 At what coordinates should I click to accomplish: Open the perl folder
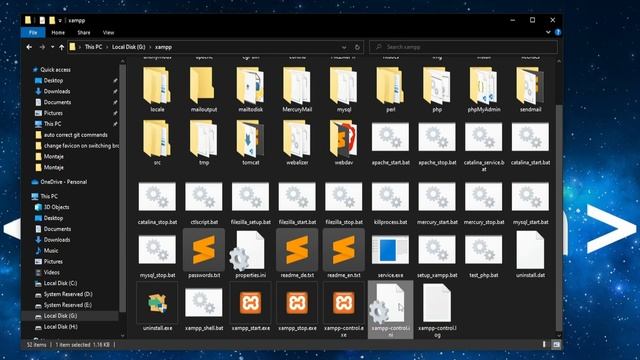(x=390, y=90)
